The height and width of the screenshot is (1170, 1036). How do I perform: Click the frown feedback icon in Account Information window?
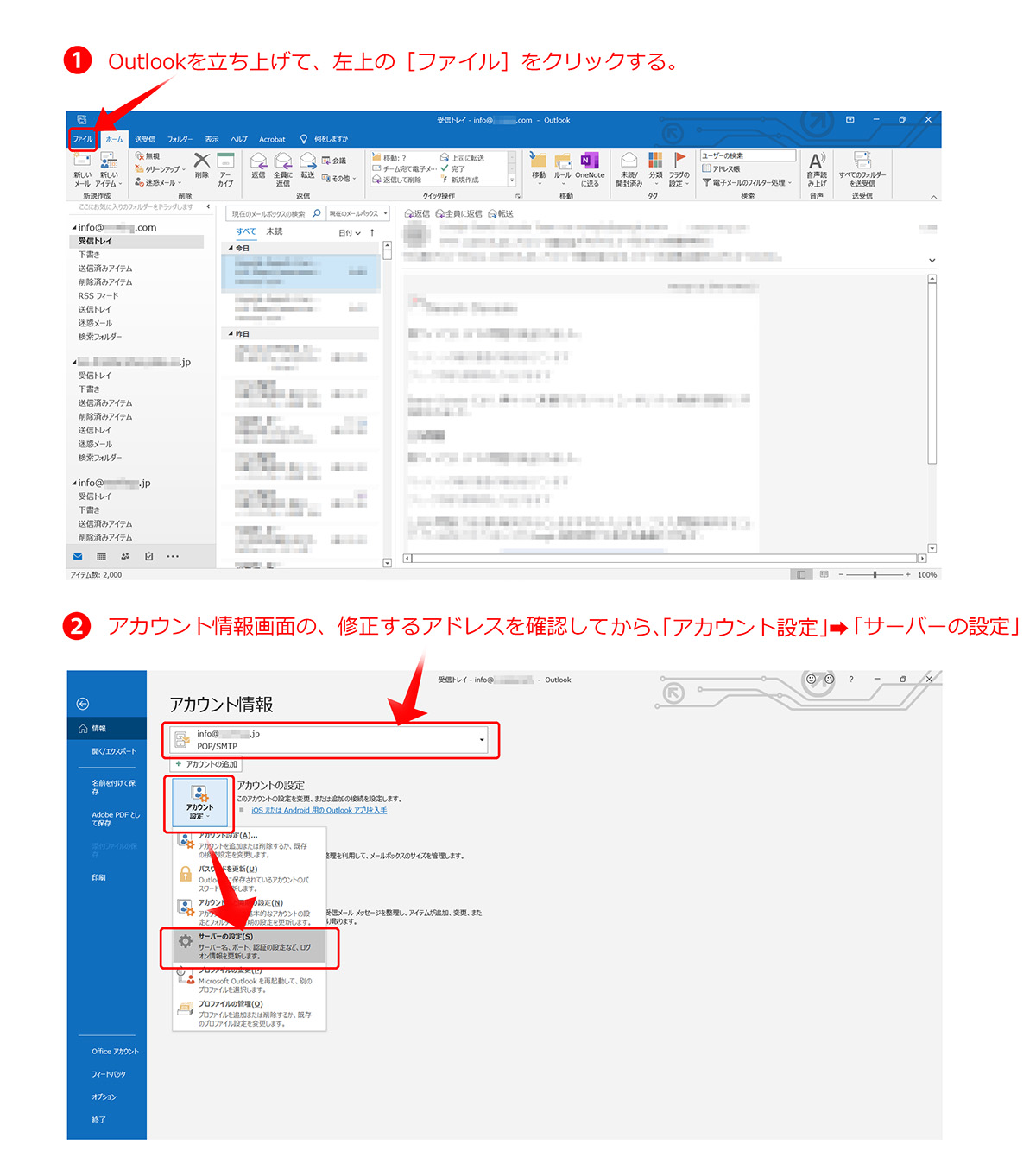(x=830, y=680)
